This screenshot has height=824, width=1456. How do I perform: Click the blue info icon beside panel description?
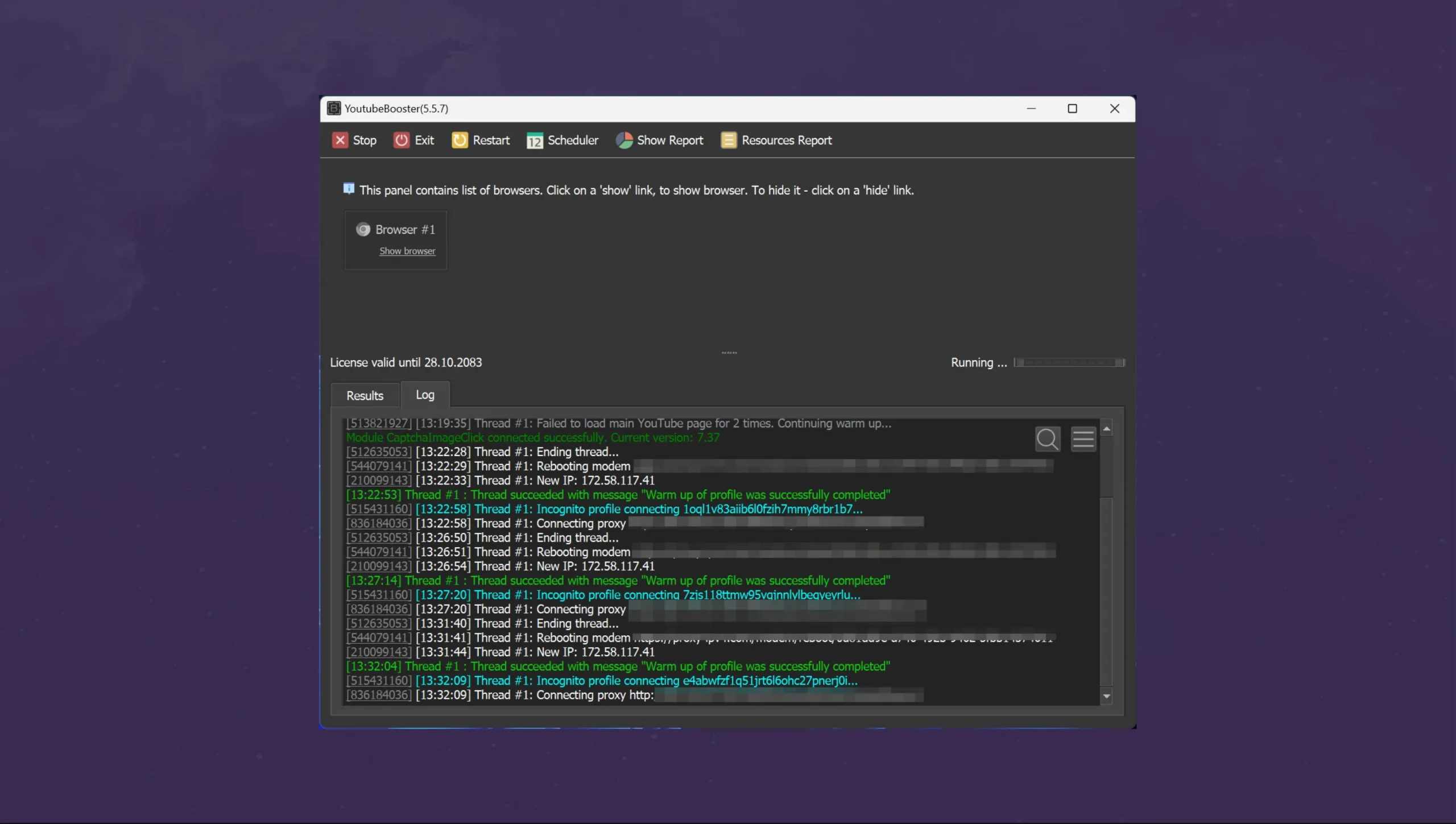point(349,189)
